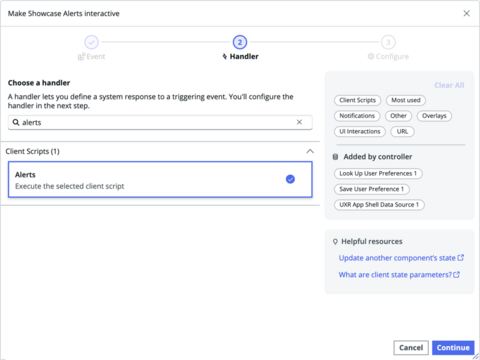Select the Alerts client script handler
Viewport: 480px width, 360px height.
point(160,180)
